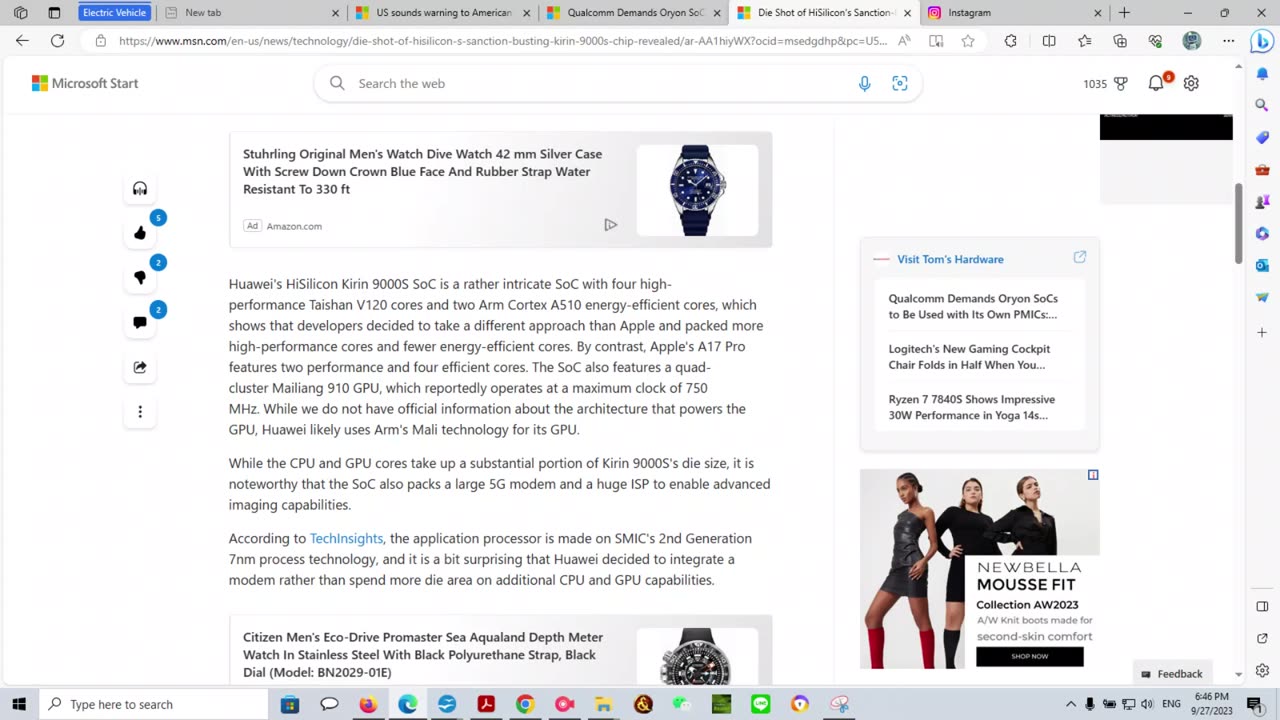Click the sidebar search magnifier icon
Viewport: 1280px width, 720px height.
(1262, 104)
